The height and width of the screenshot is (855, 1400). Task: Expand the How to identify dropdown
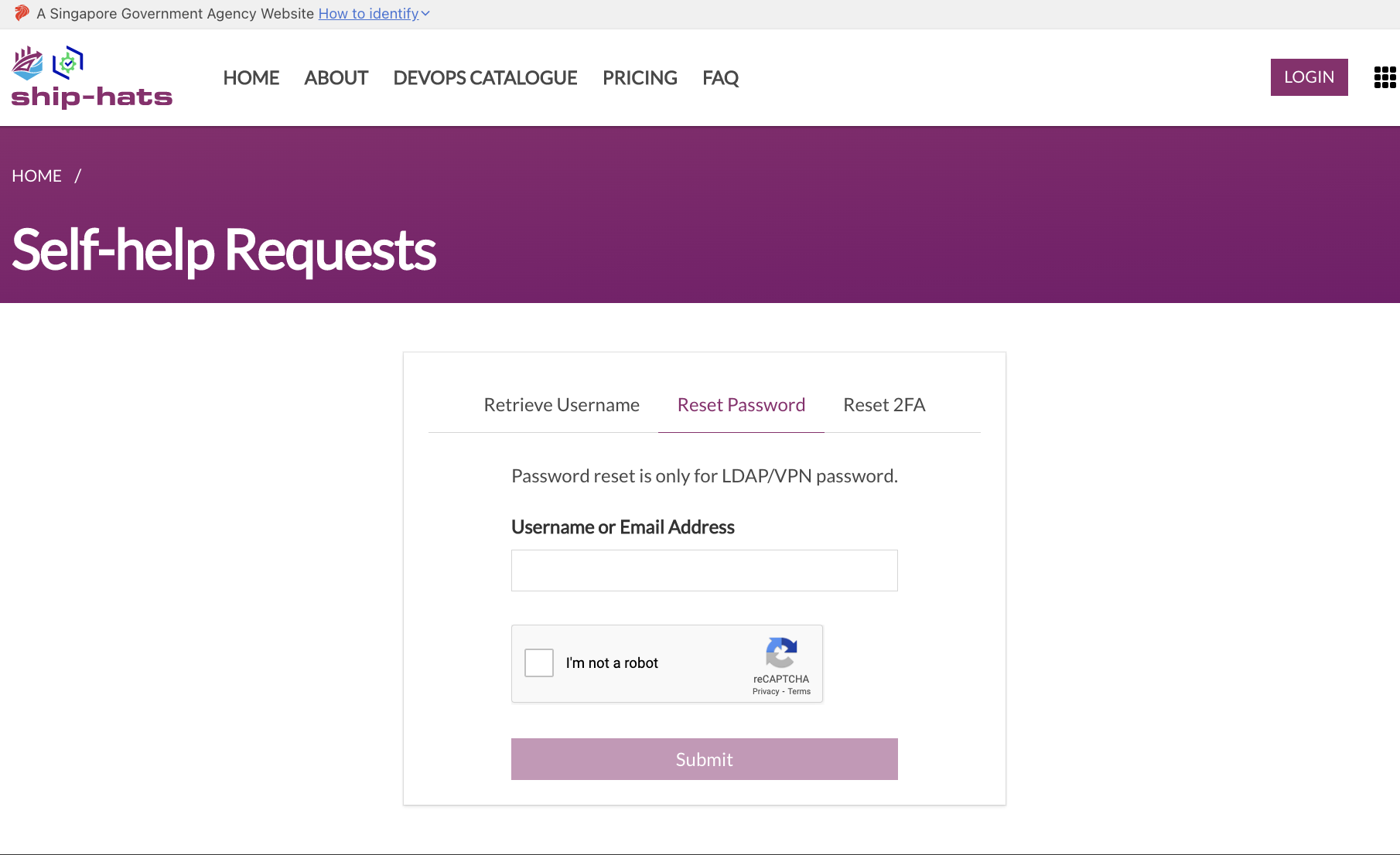coord(374,14)
